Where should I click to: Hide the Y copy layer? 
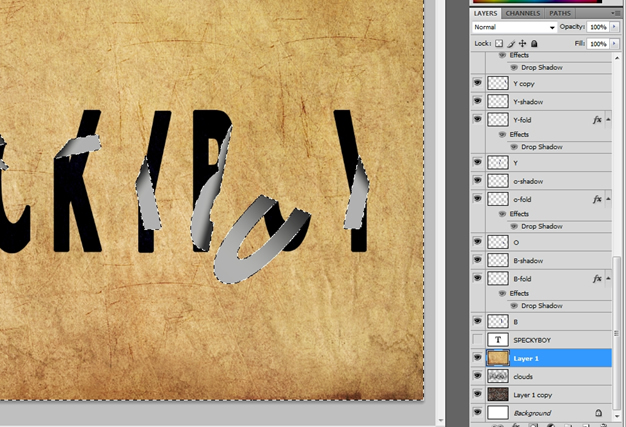pyautogui.click(x=477, y=83)
